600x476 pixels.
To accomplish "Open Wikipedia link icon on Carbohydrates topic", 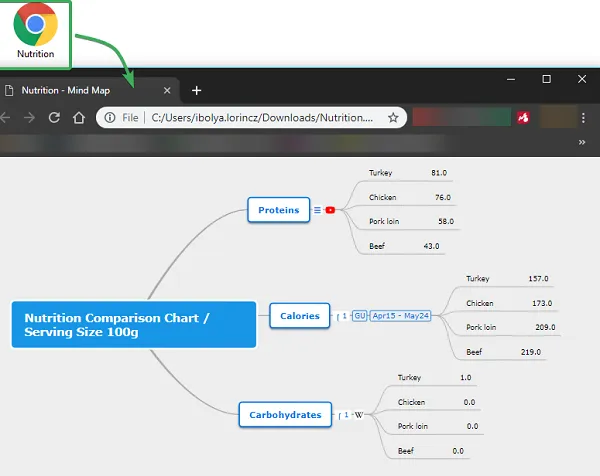I will coord(359,415).
